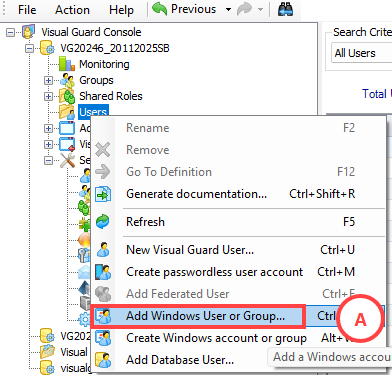
Task: Click the visualg database icon
Action: [47, 367]
